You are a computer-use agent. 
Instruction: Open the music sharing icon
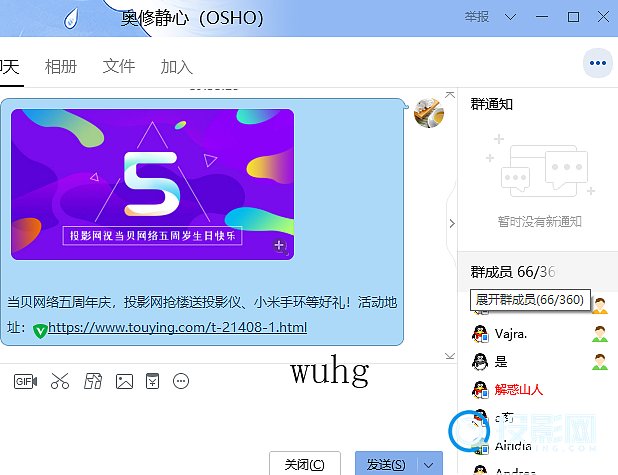point(93,381)
